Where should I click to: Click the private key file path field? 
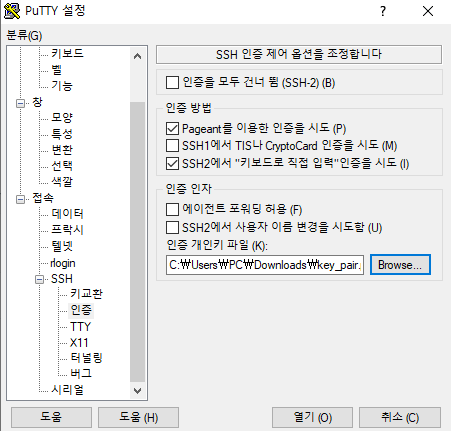(265, 265)
